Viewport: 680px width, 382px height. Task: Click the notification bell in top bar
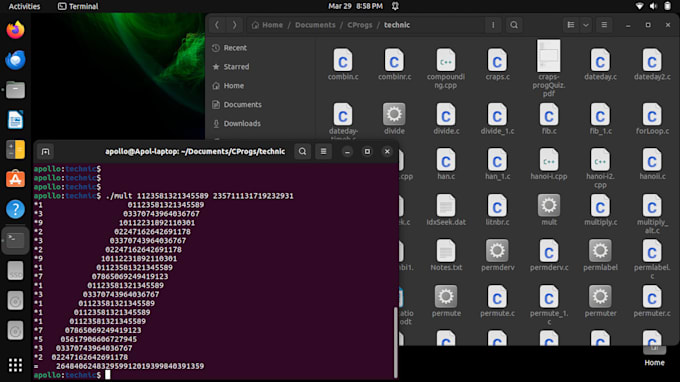(395, 6)
